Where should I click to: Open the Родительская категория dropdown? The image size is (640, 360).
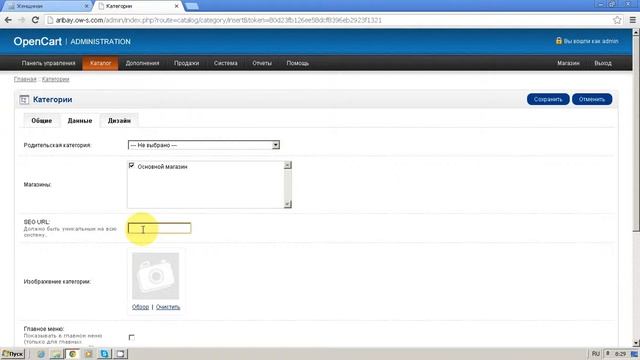(x=204, y=145)
